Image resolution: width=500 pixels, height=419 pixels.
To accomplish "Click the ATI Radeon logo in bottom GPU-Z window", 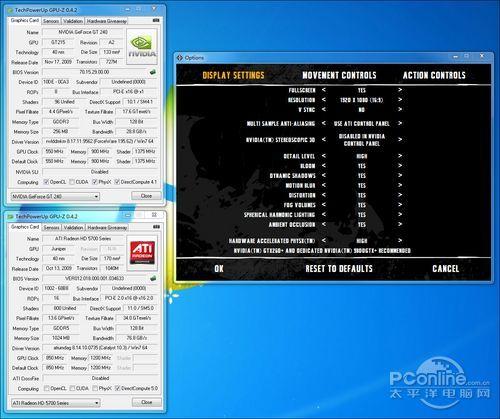I will [x=142, y=252].
